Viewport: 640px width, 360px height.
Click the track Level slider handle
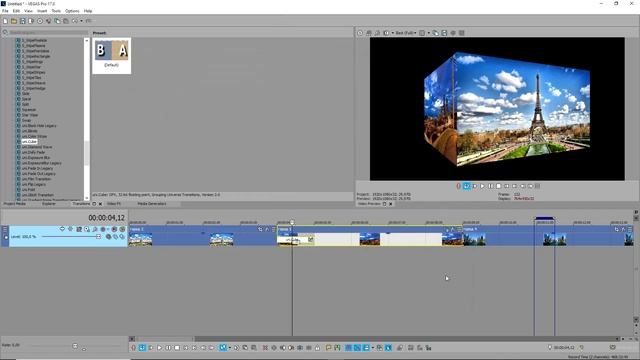(98, 236)
